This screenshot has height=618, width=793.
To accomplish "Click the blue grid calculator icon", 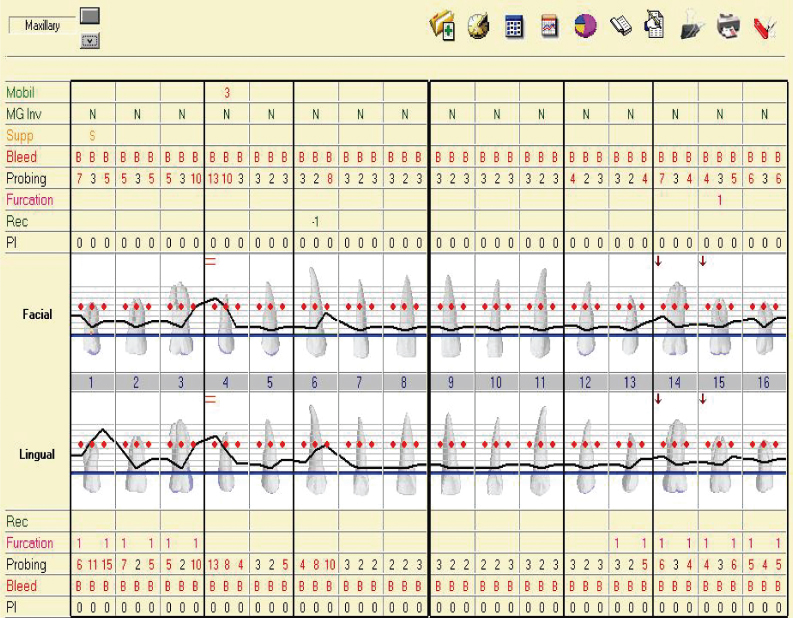I will [514, 27].
